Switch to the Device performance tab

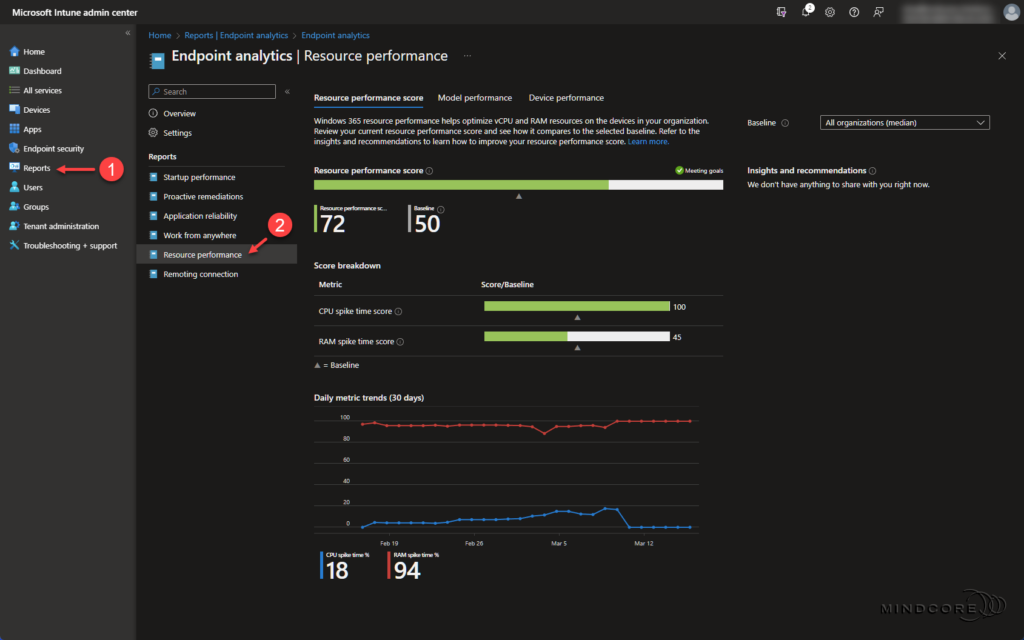(566, 97)
